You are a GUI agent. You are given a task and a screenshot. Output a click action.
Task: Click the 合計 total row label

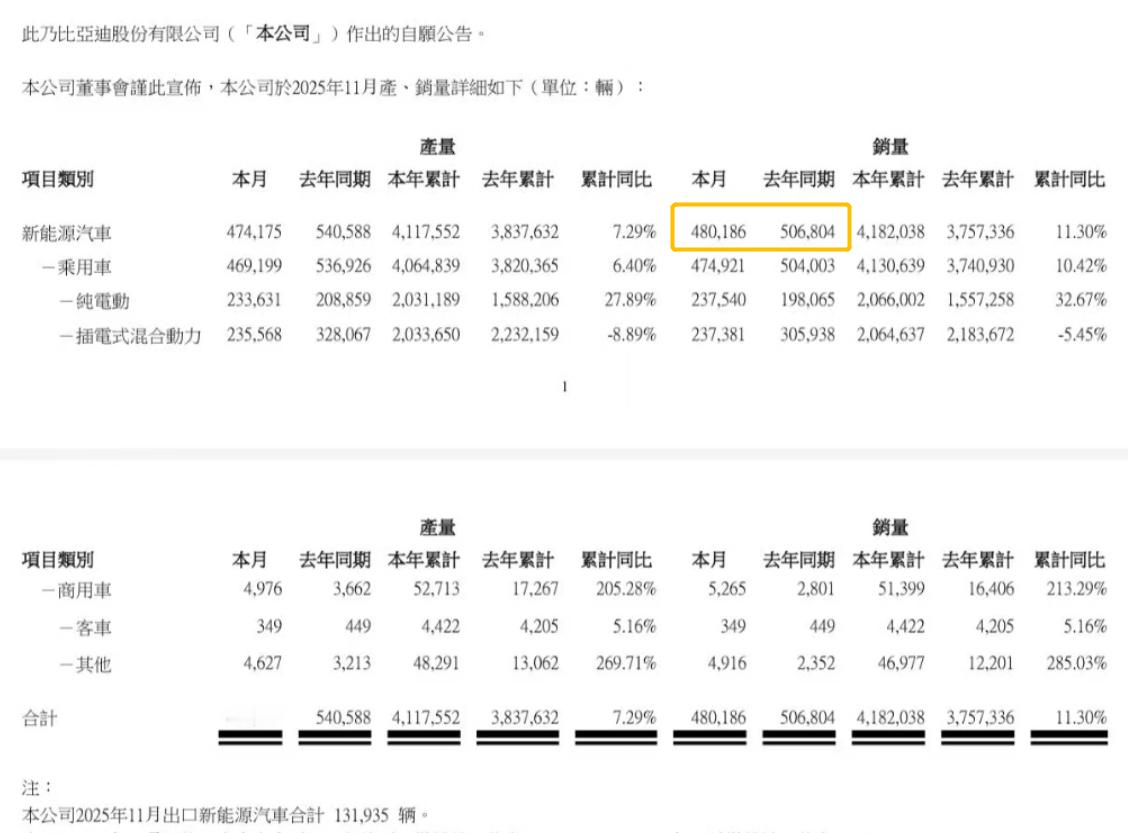(x=40, y=718)
